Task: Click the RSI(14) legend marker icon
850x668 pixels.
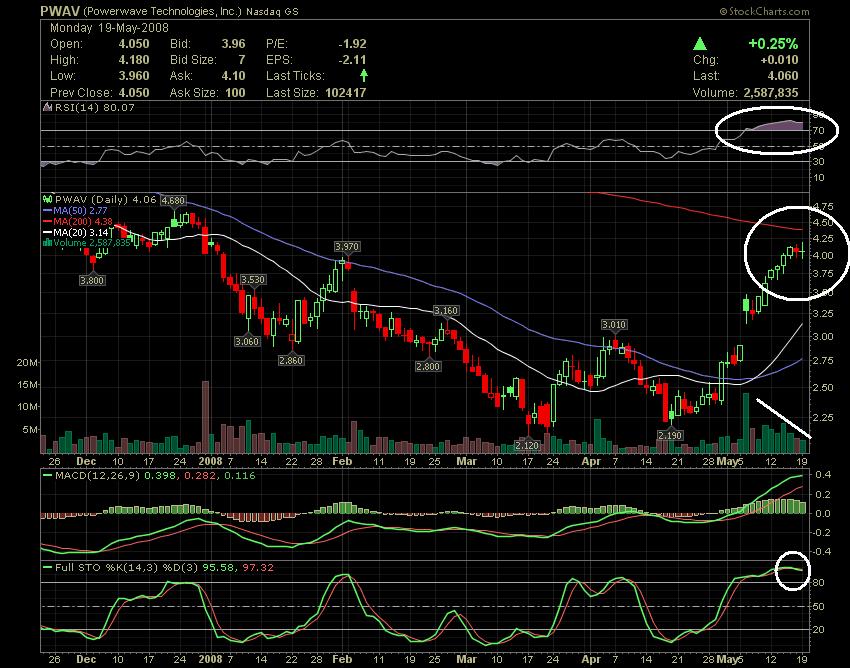Action: (48, 107)
